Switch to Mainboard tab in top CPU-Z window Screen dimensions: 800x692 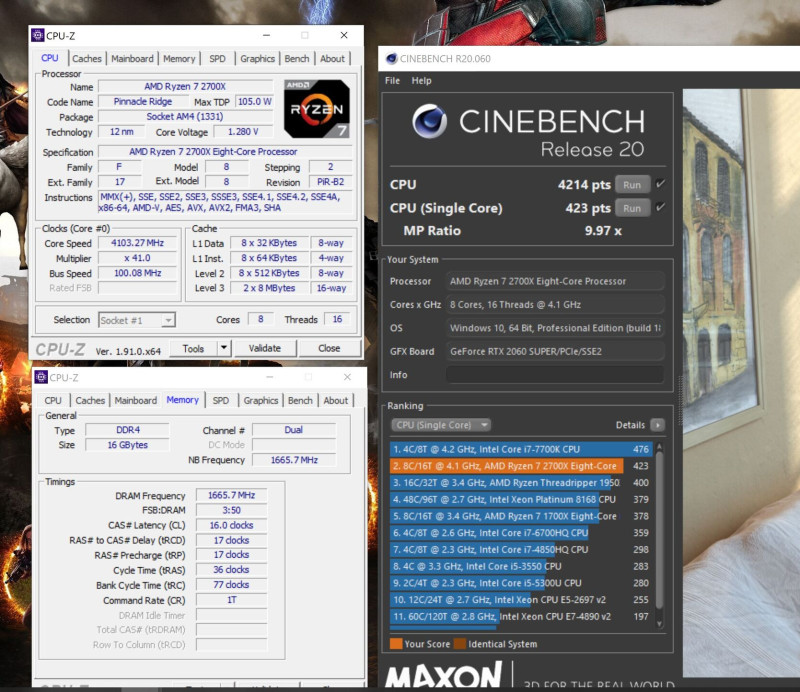pyautogui.click(x=132, y=59)
